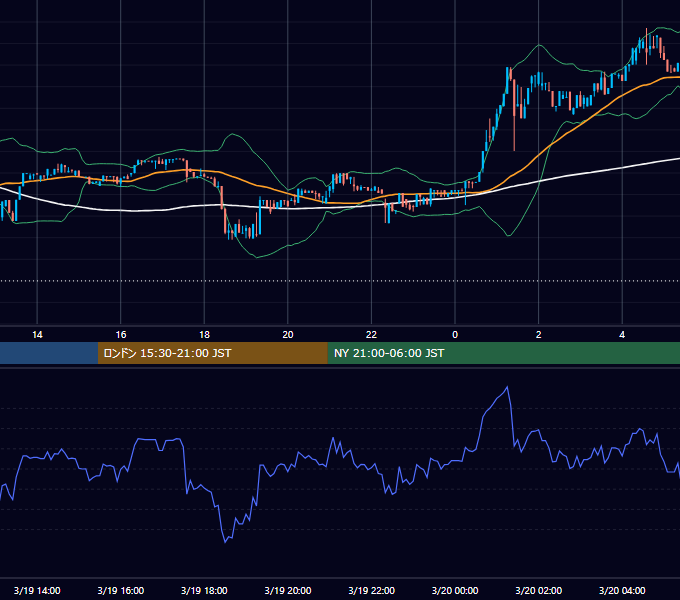Click the hour label 18 on the price chart axis
This screenshot has width=680, height=600.
pyautogui.click(x=204, y=335)
